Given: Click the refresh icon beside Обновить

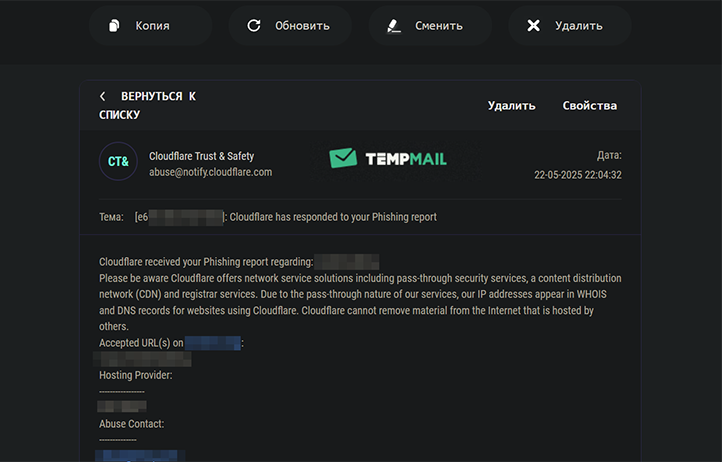Looking at the screenshot, I should tap(254, 26).
